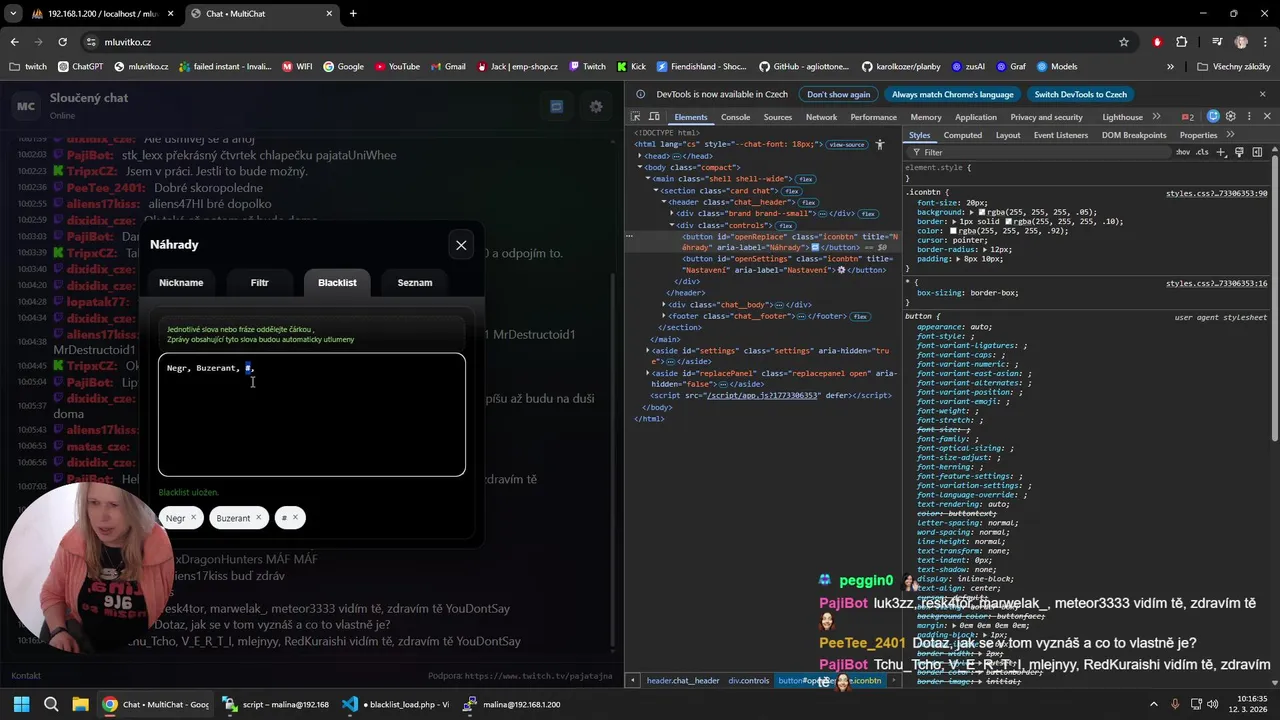Expand the head element node
Image resolution: width=1280 pixels, height=720 pixels.
point(639,156)
